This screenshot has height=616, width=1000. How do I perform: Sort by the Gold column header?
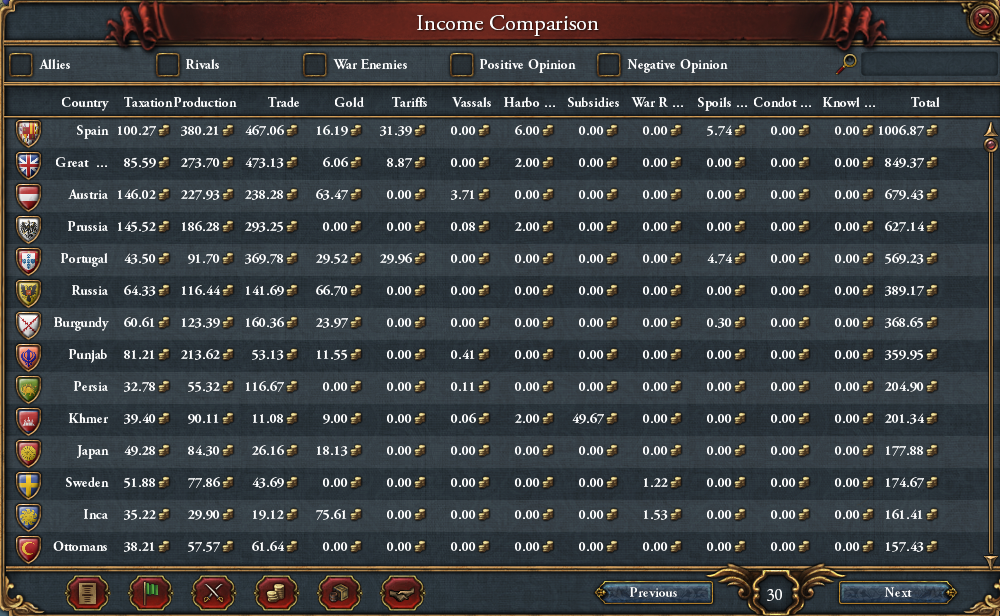[x=349, y=102]
